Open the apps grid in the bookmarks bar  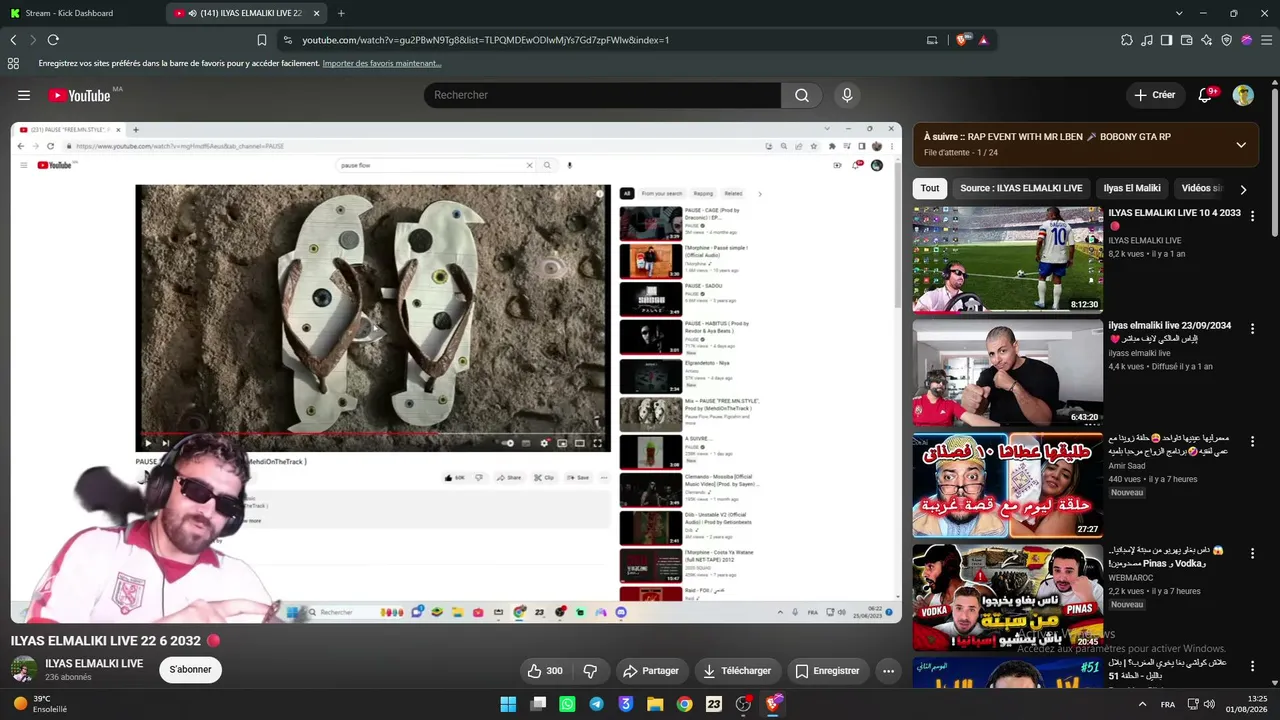tap(13, 63)
